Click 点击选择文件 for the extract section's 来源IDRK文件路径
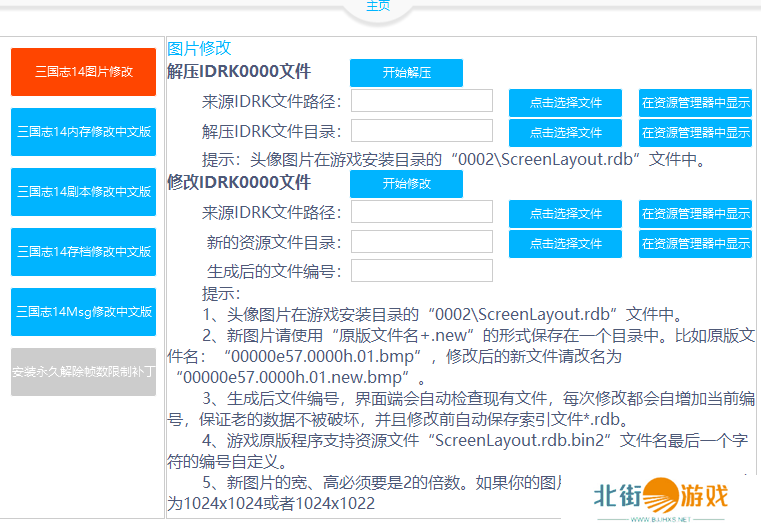761x525 pixels. pyautogui.click(x=566, y=103)
